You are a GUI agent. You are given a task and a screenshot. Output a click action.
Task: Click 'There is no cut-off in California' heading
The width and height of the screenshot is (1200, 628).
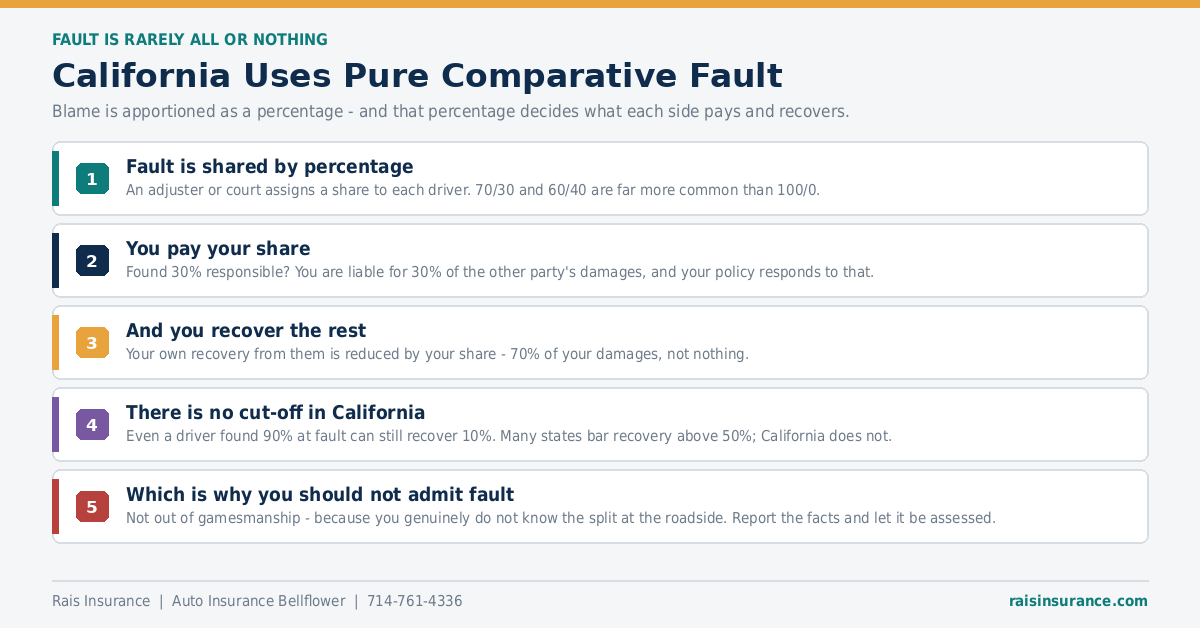[x=275, y=413]
